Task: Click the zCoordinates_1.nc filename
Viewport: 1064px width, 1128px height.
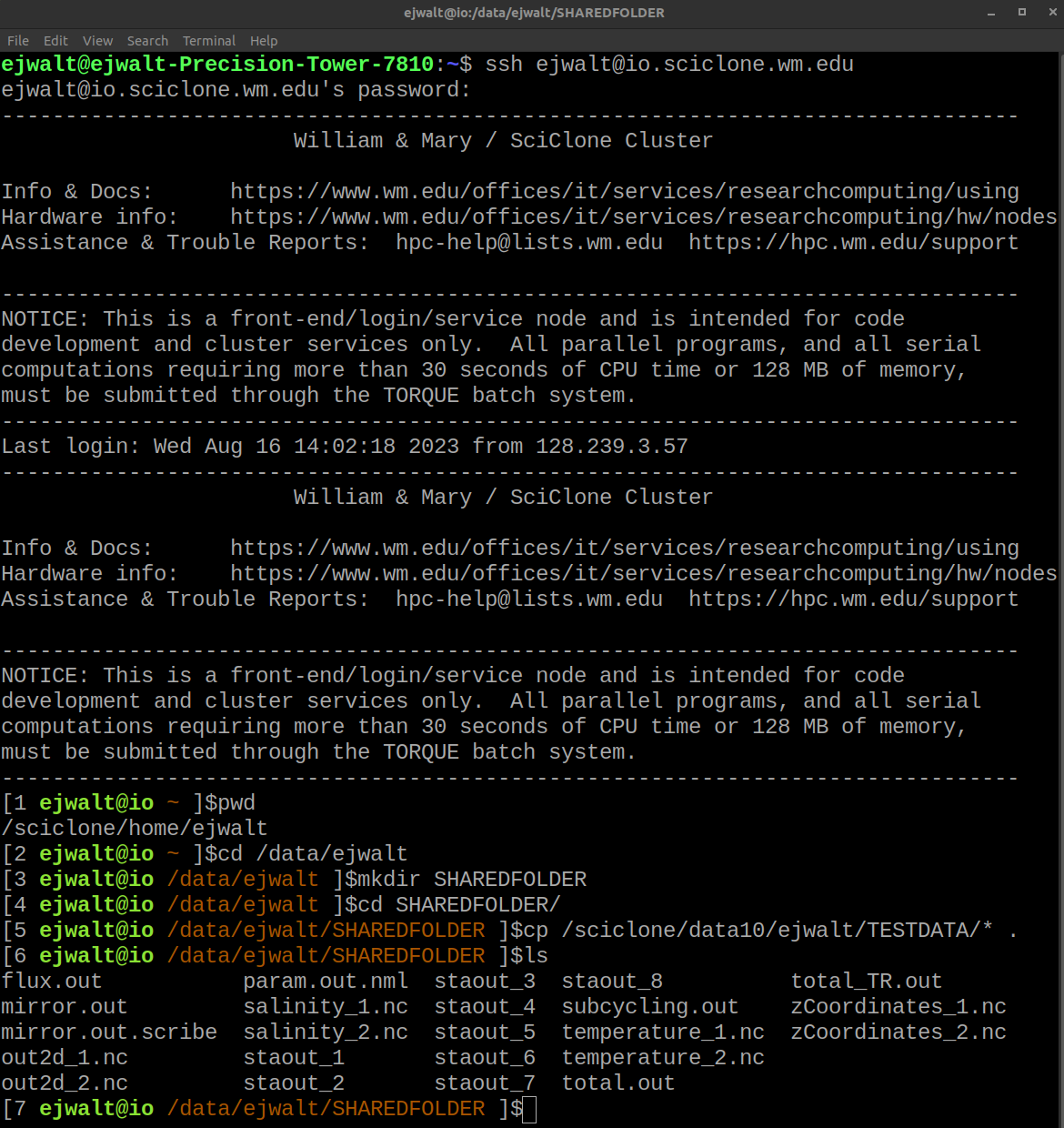Action: [x=898, y=1007]
